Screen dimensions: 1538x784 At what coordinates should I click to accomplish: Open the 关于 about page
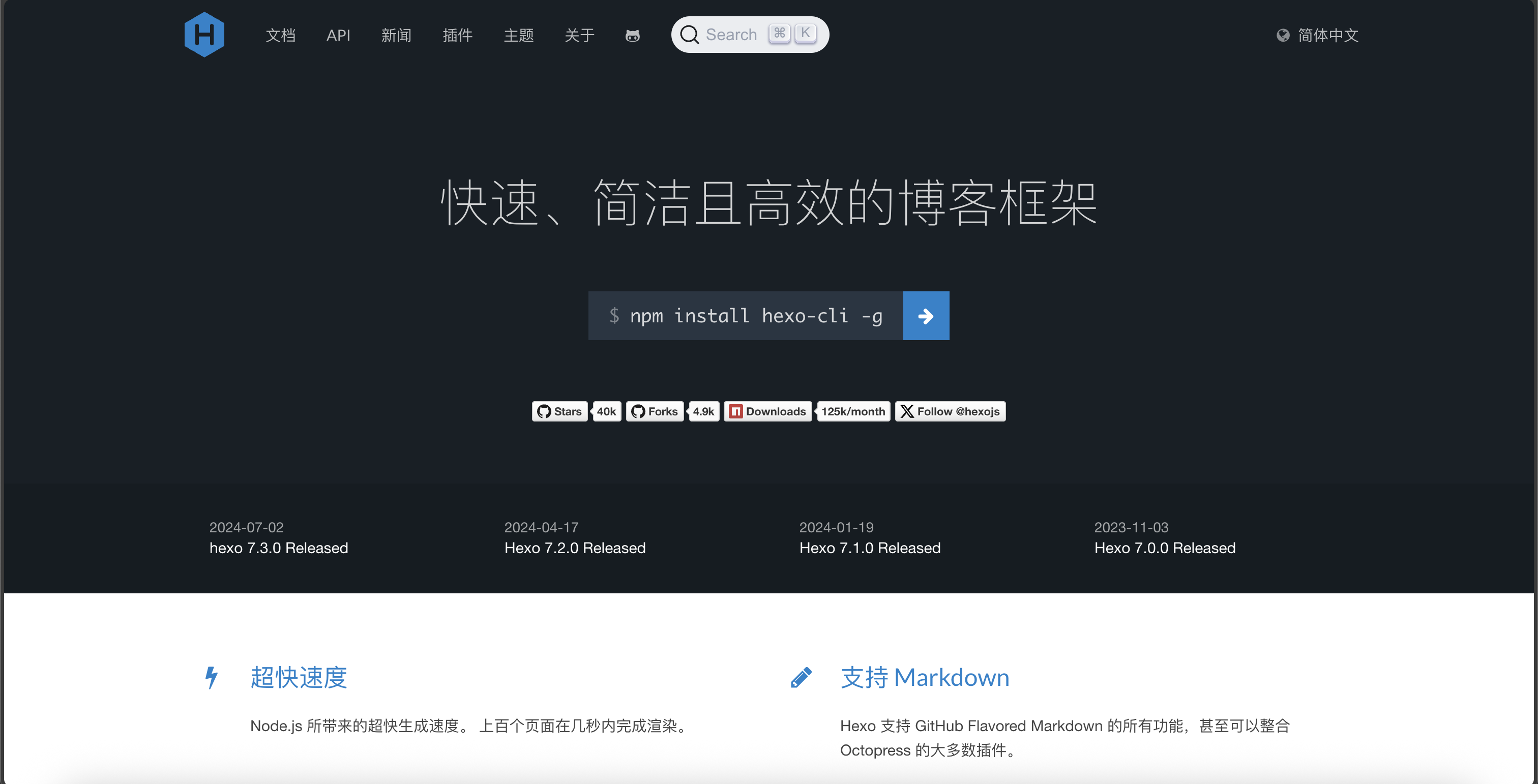(579, 35)
